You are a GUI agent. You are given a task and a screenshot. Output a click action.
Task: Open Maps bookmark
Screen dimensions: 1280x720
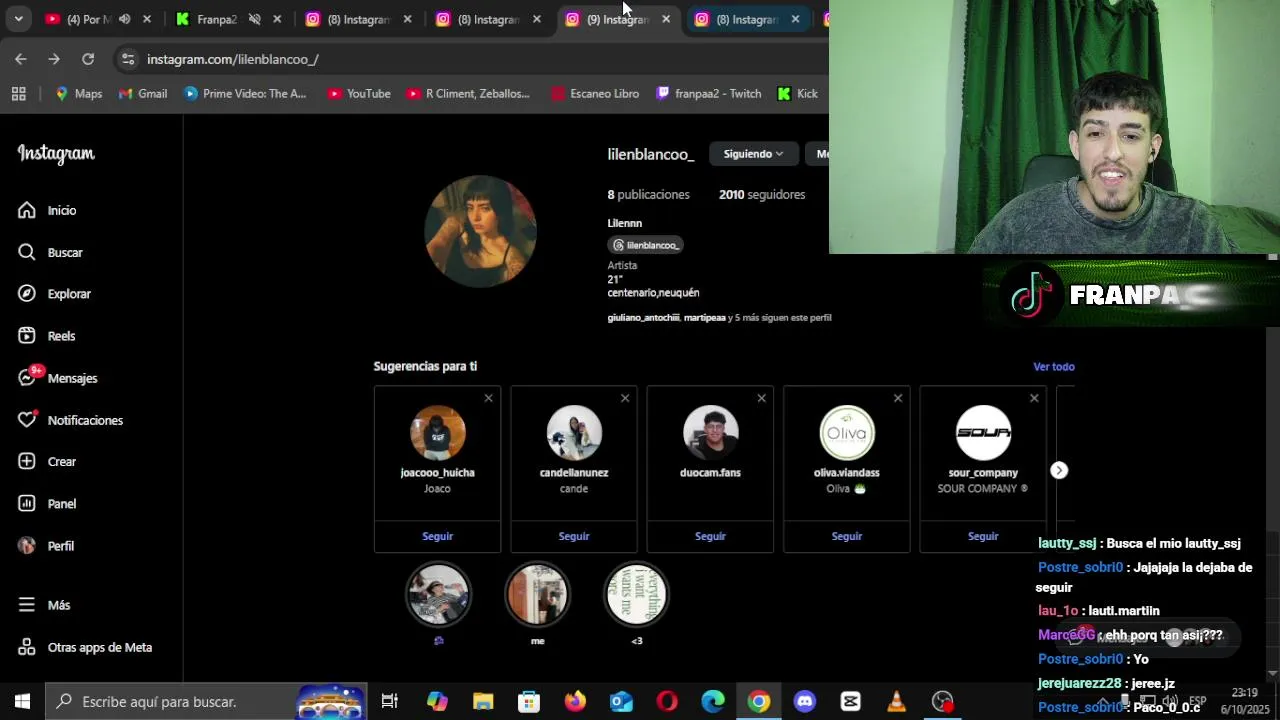tap(78, 94)
